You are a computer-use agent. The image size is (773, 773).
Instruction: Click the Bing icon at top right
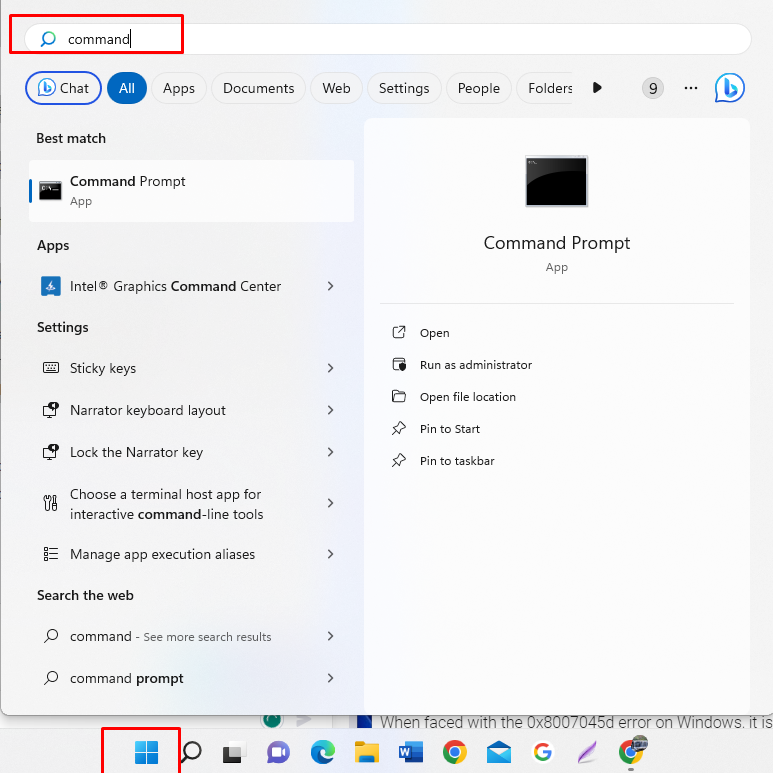pos(730,88)
